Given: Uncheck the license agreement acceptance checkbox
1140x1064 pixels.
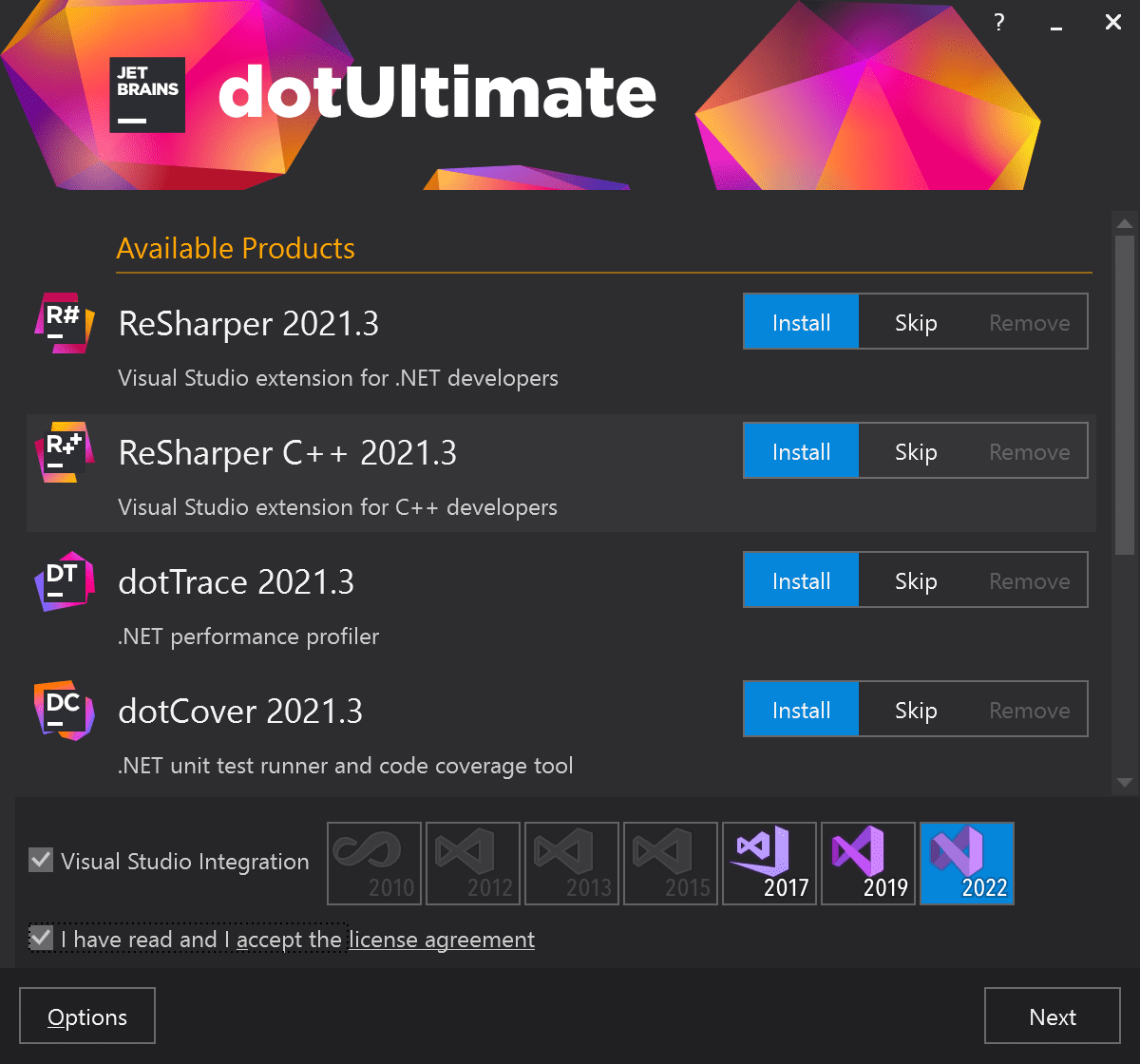Looking at the screenshot, I should pyautogui.click(x=40, y=938).
